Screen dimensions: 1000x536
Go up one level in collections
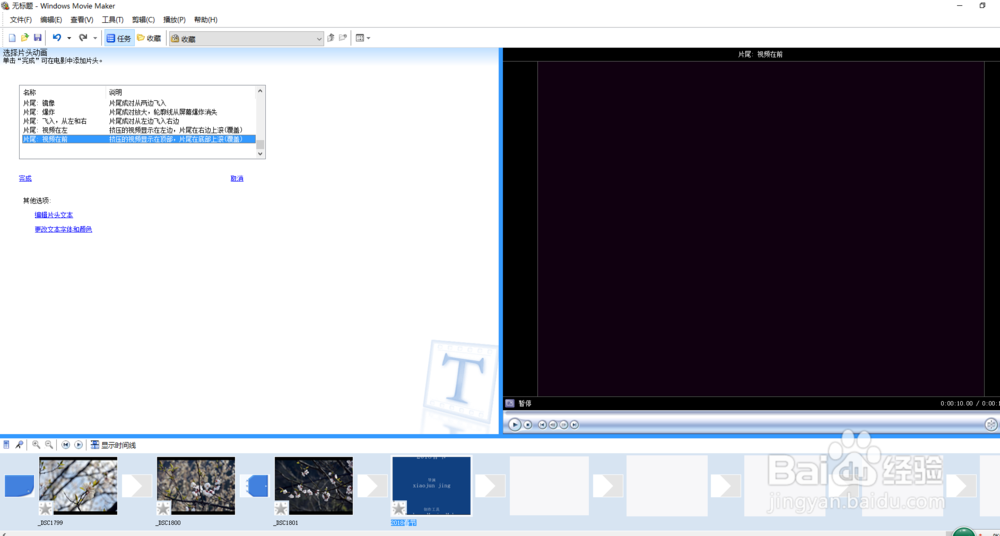tap(330, 38)
